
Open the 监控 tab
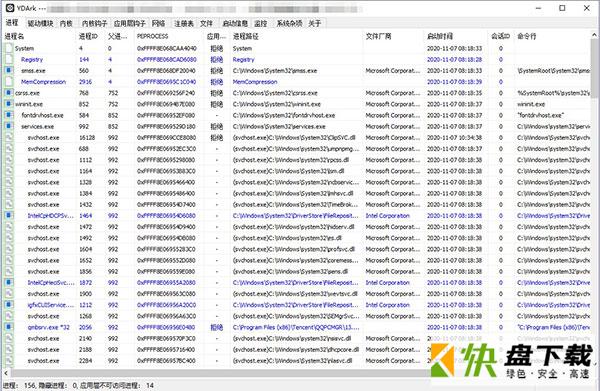click(261, 23)
